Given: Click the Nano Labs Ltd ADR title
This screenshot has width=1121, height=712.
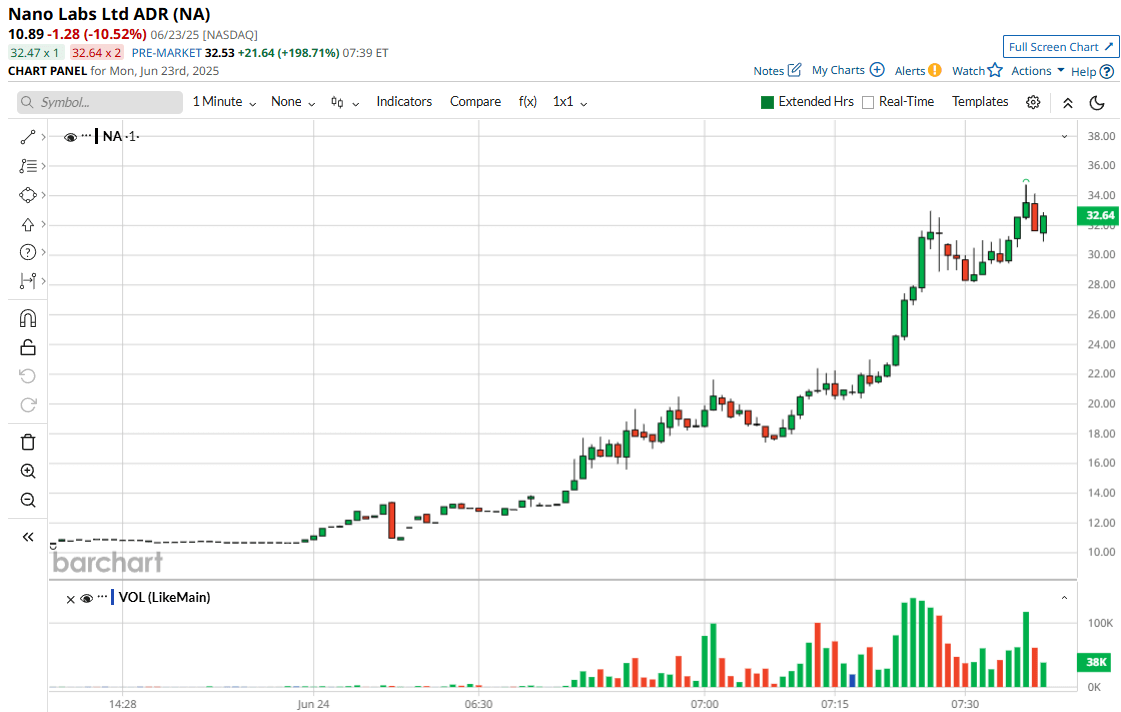Looking at the screenshot, I should point(109,14).
